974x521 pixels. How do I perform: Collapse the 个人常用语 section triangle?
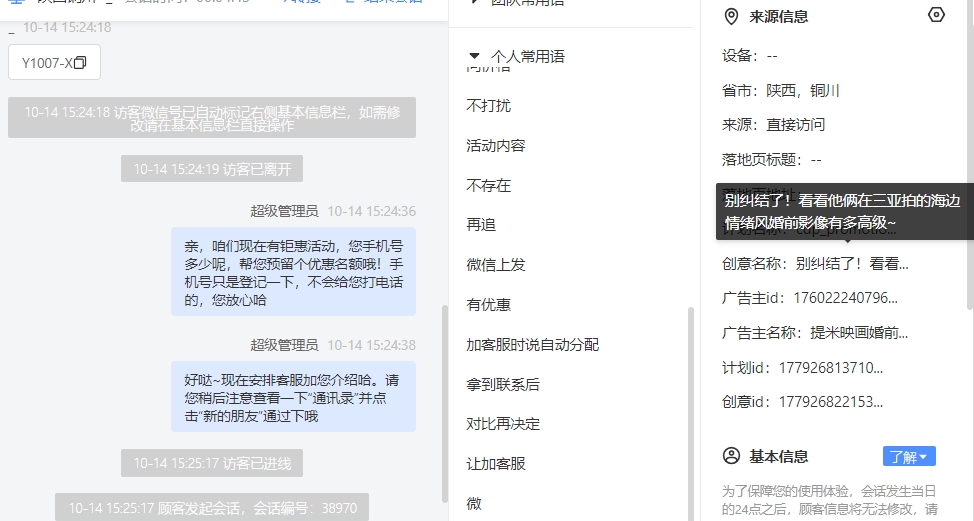[475, 57]
